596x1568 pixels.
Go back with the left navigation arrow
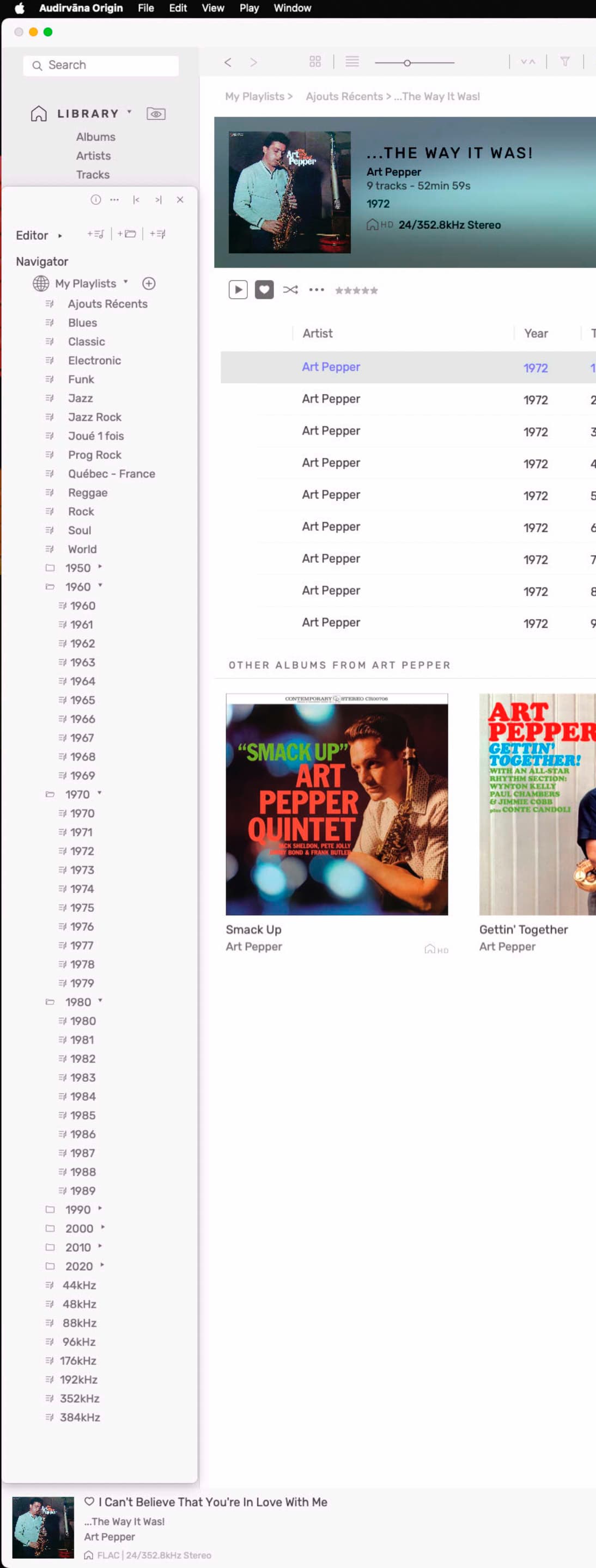(x=228, y=62)
